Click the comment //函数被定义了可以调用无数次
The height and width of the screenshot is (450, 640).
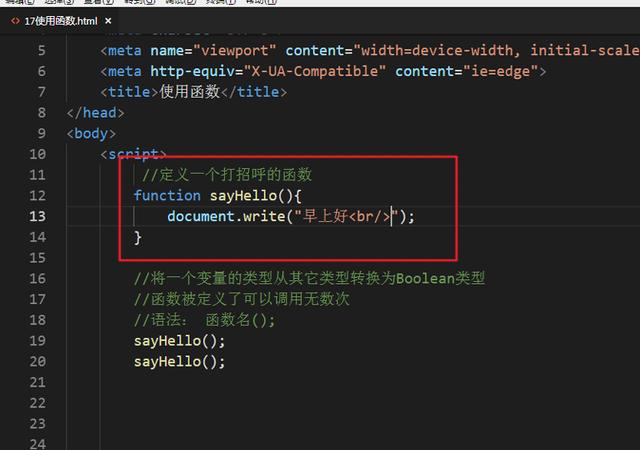(242, 299)
